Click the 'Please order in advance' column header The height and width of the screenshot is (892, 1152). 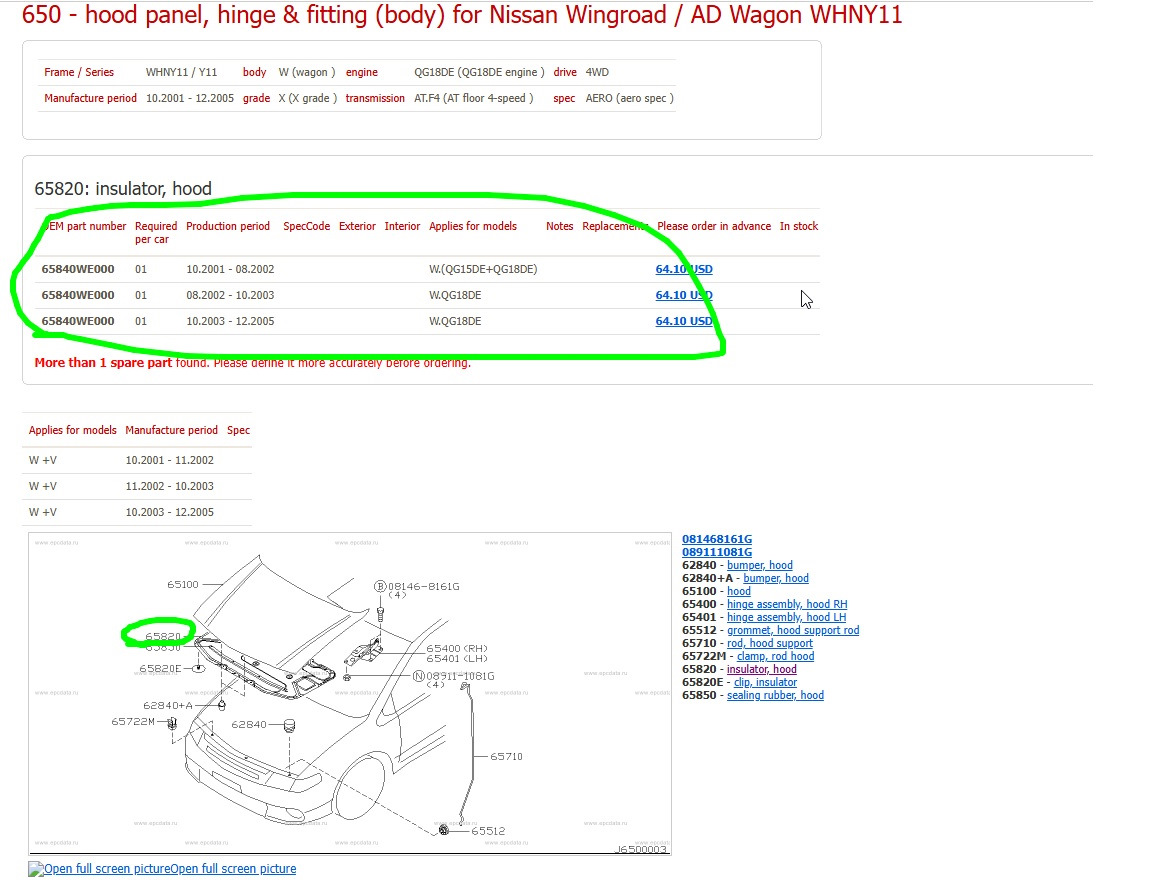(x=714, y=226)
